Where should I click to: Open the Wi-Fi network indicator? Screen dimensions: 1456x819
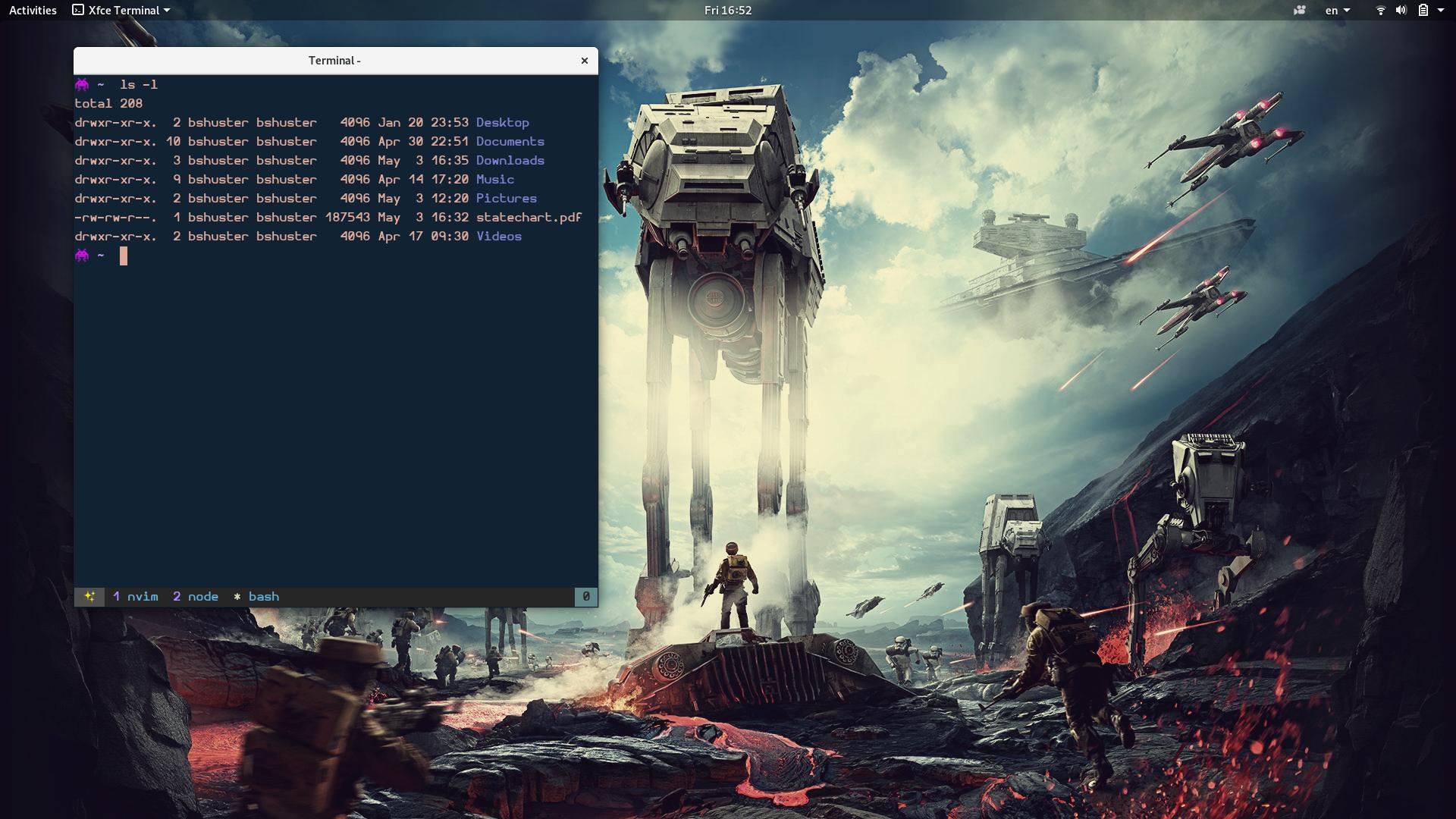click(x=1380, y=11)
